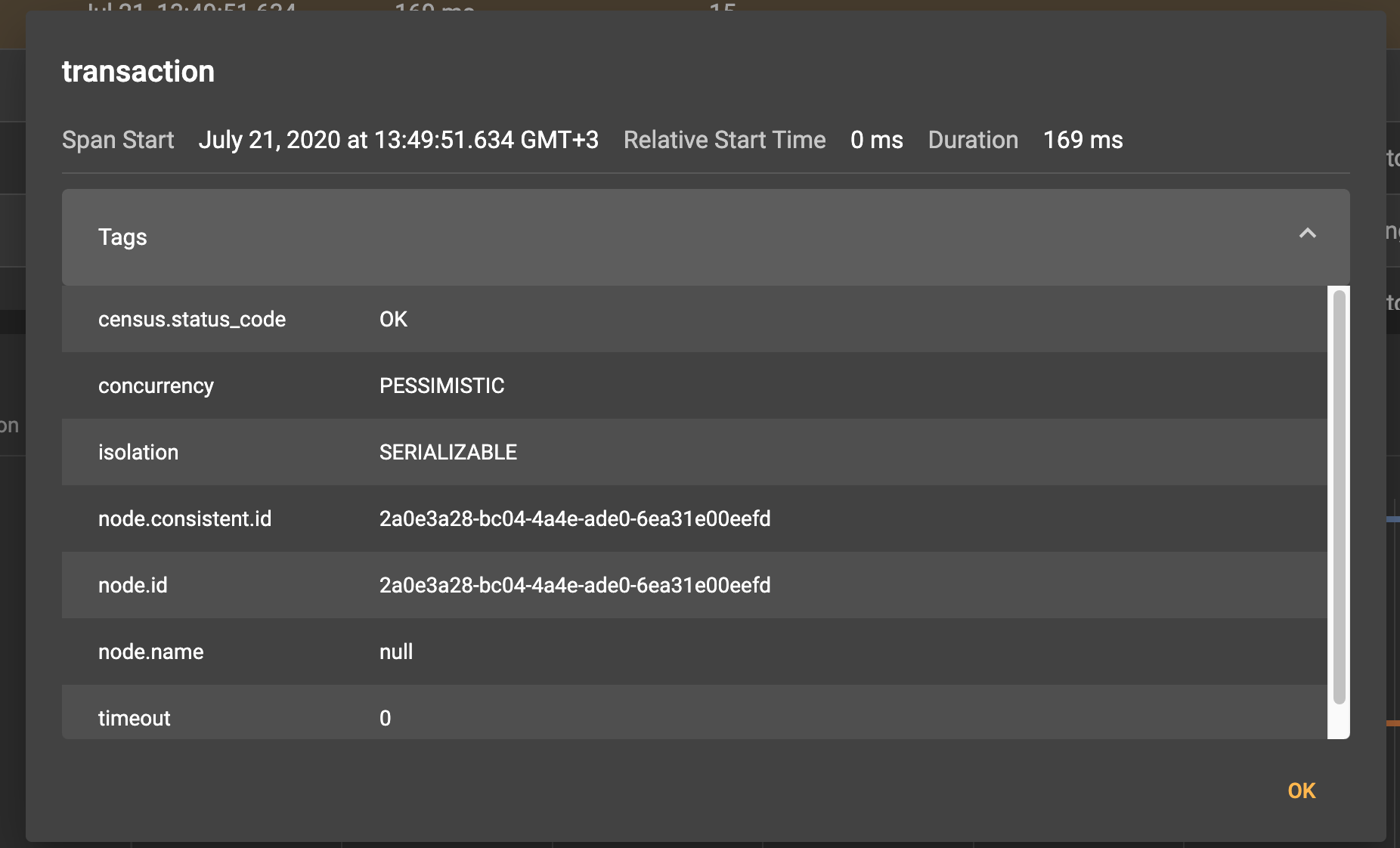Select the node.id UUID value
Screen dimensions: 1400x848
click(x=575, y=585)
